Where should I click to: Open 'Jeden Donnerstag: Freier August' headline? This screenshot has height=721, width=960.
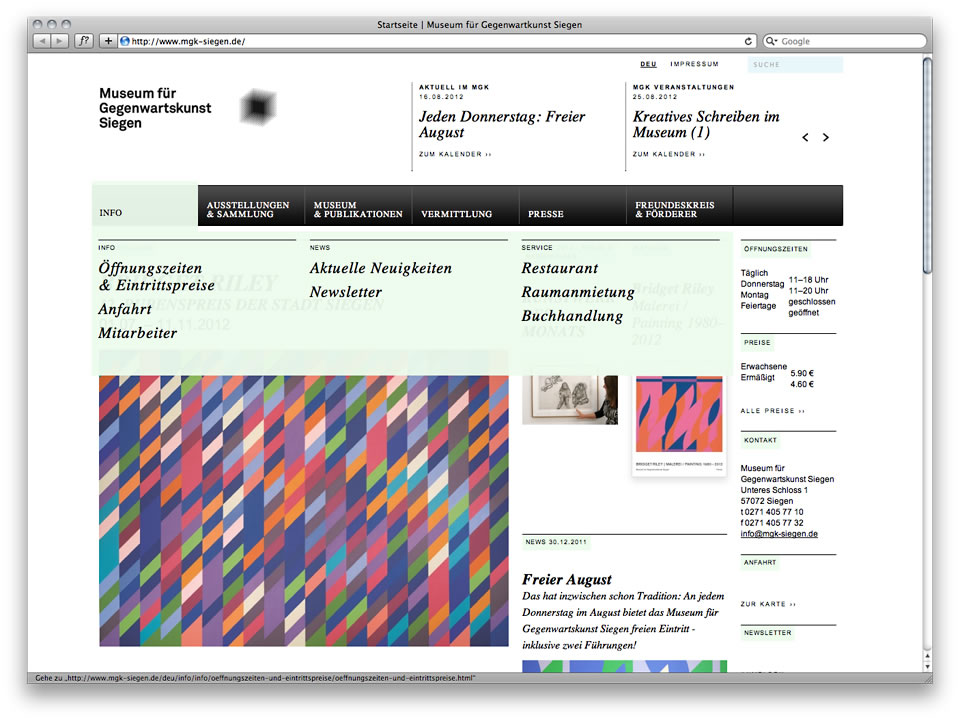(x=502, y=124)
